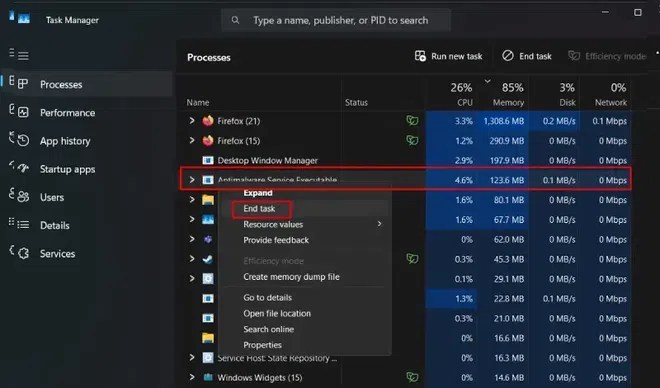Open the Resource values submenu arrow
This screenshot has height=388, width=660.
(x=379, y=224)
